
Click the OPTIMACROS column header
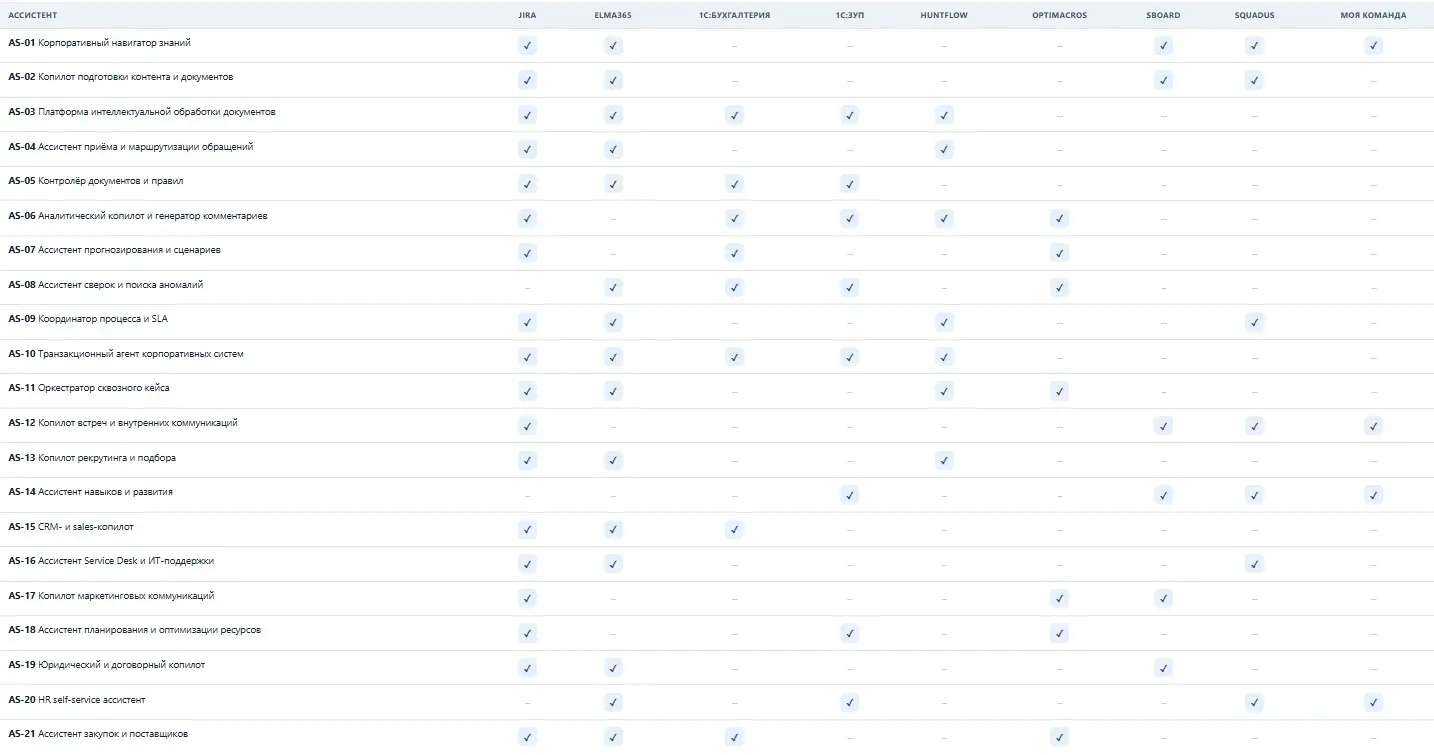pyautogui.click(x=1059, y=16)
